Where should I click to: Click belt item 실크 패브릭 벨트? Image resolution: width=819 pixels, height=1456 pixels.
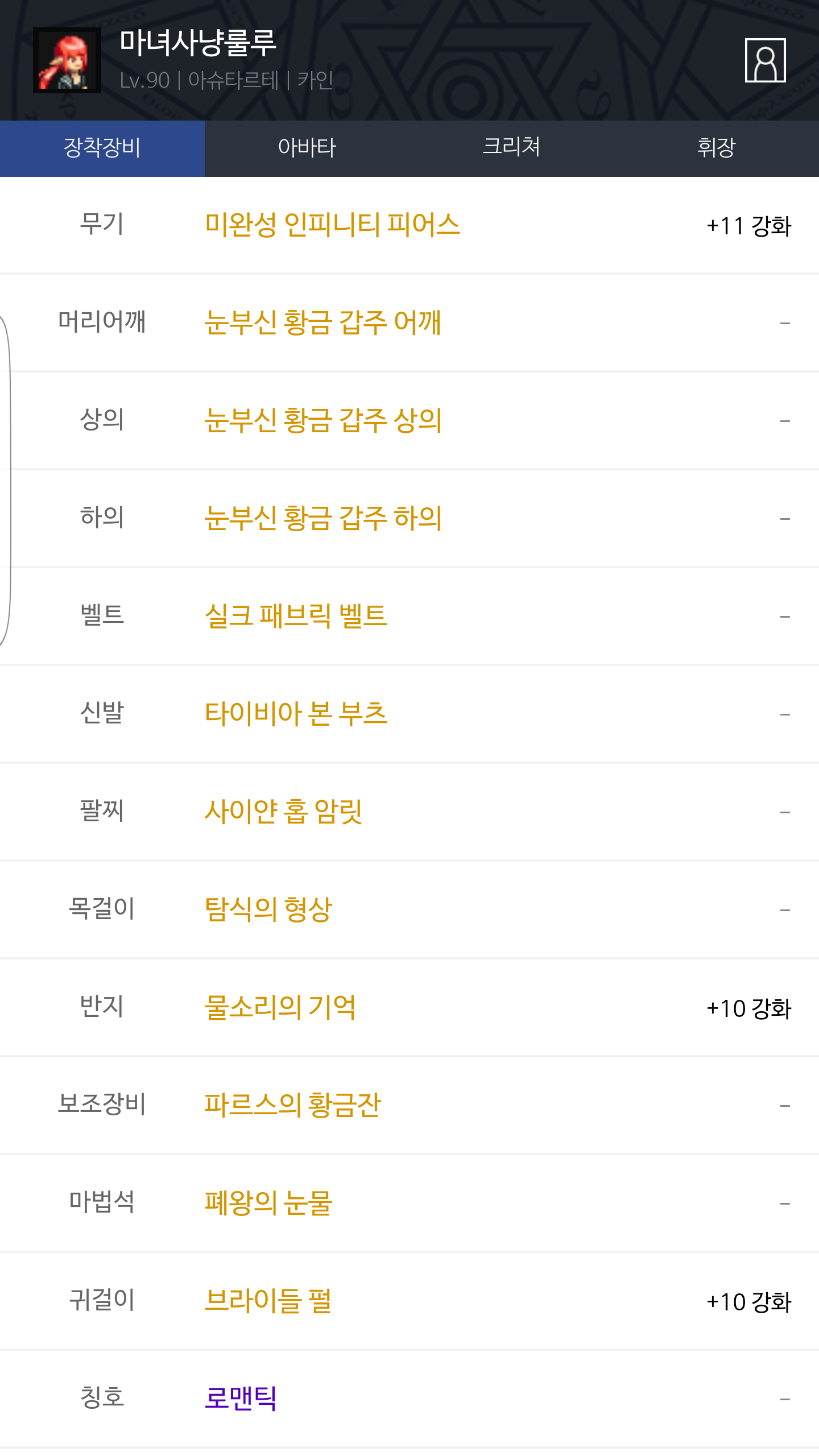point(296,616)
